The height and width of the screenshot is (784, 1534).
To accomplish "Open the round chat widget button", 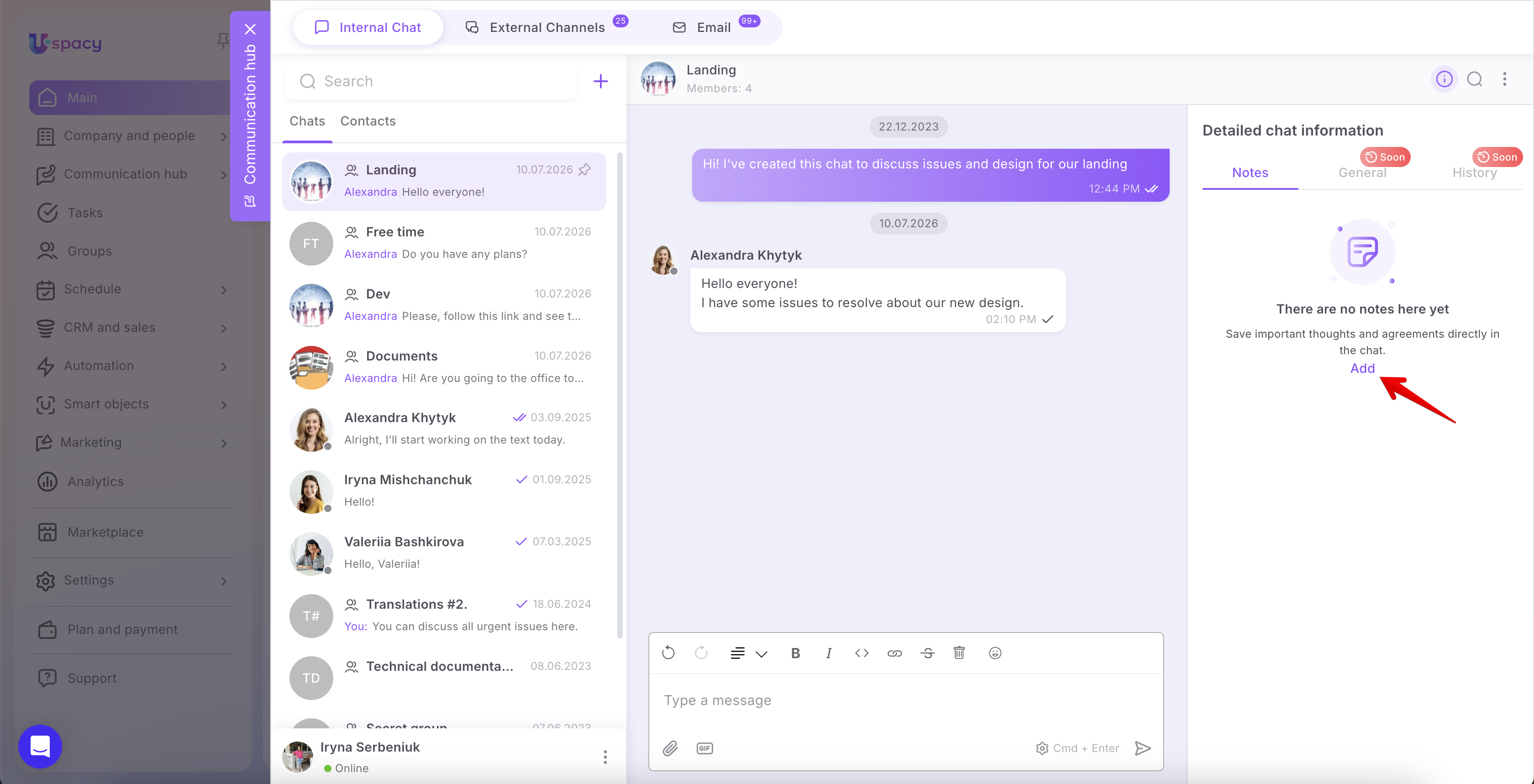I will pyautogui.click(x=40, y=747).
